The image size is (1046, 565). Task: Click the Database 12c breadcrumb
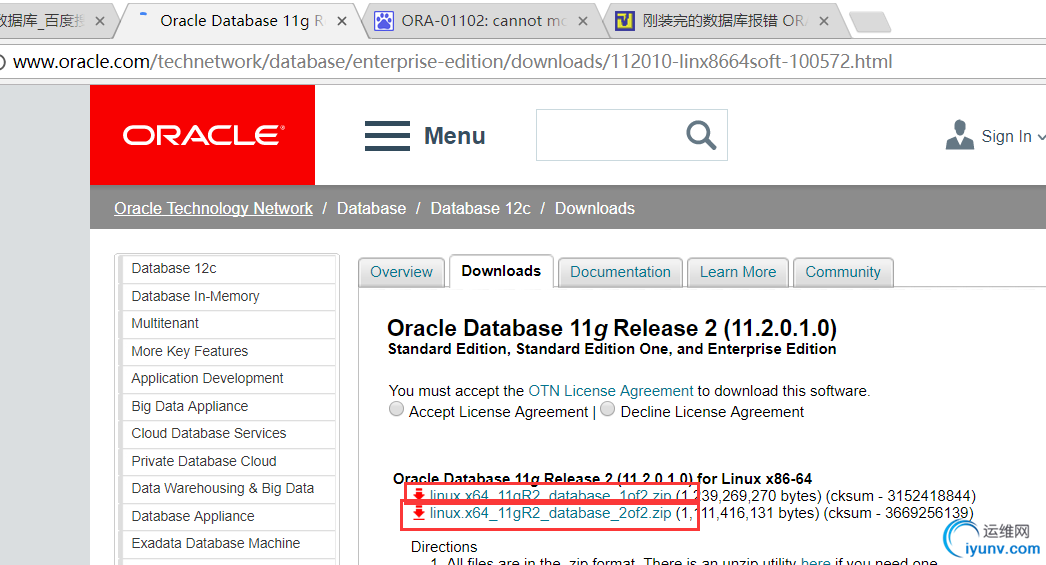(480, 208)
